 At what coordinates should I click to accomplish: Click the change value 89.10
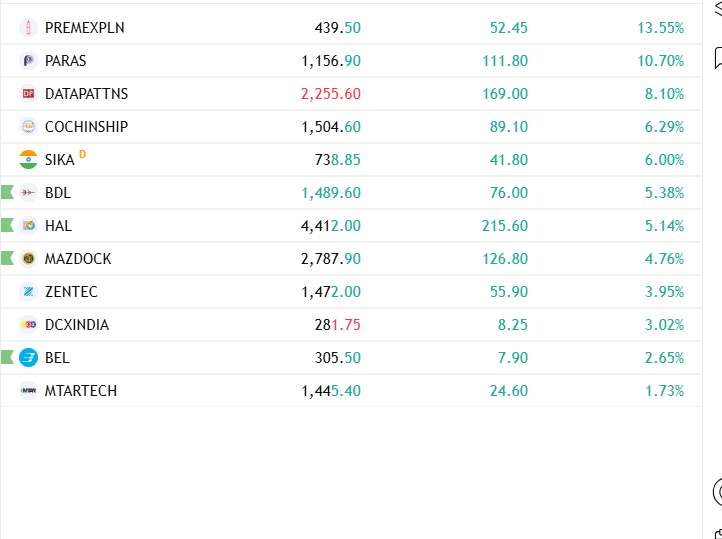508,127
